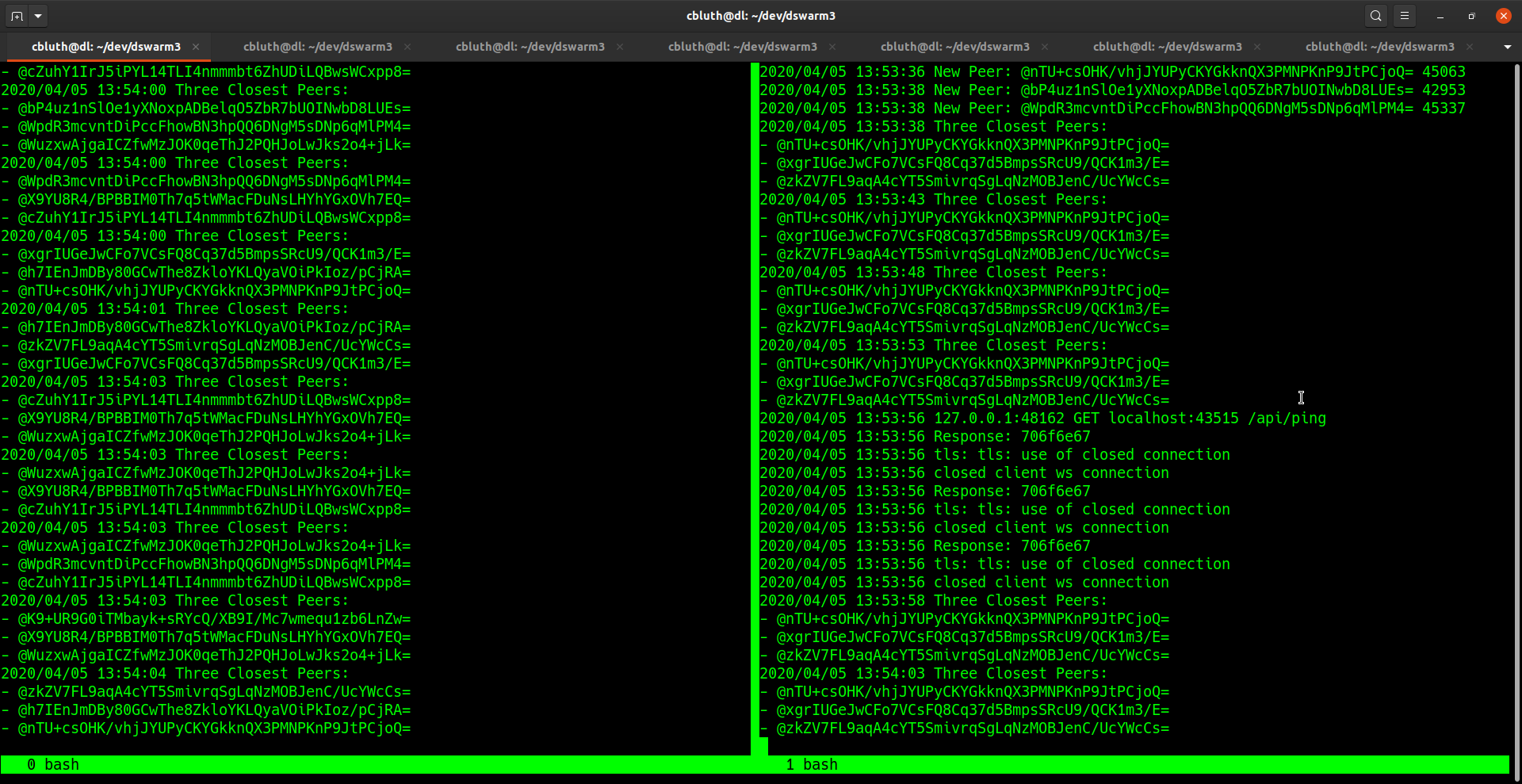
Task: Click the New Peer line ending in 45337
Action: click(1112, 109)
